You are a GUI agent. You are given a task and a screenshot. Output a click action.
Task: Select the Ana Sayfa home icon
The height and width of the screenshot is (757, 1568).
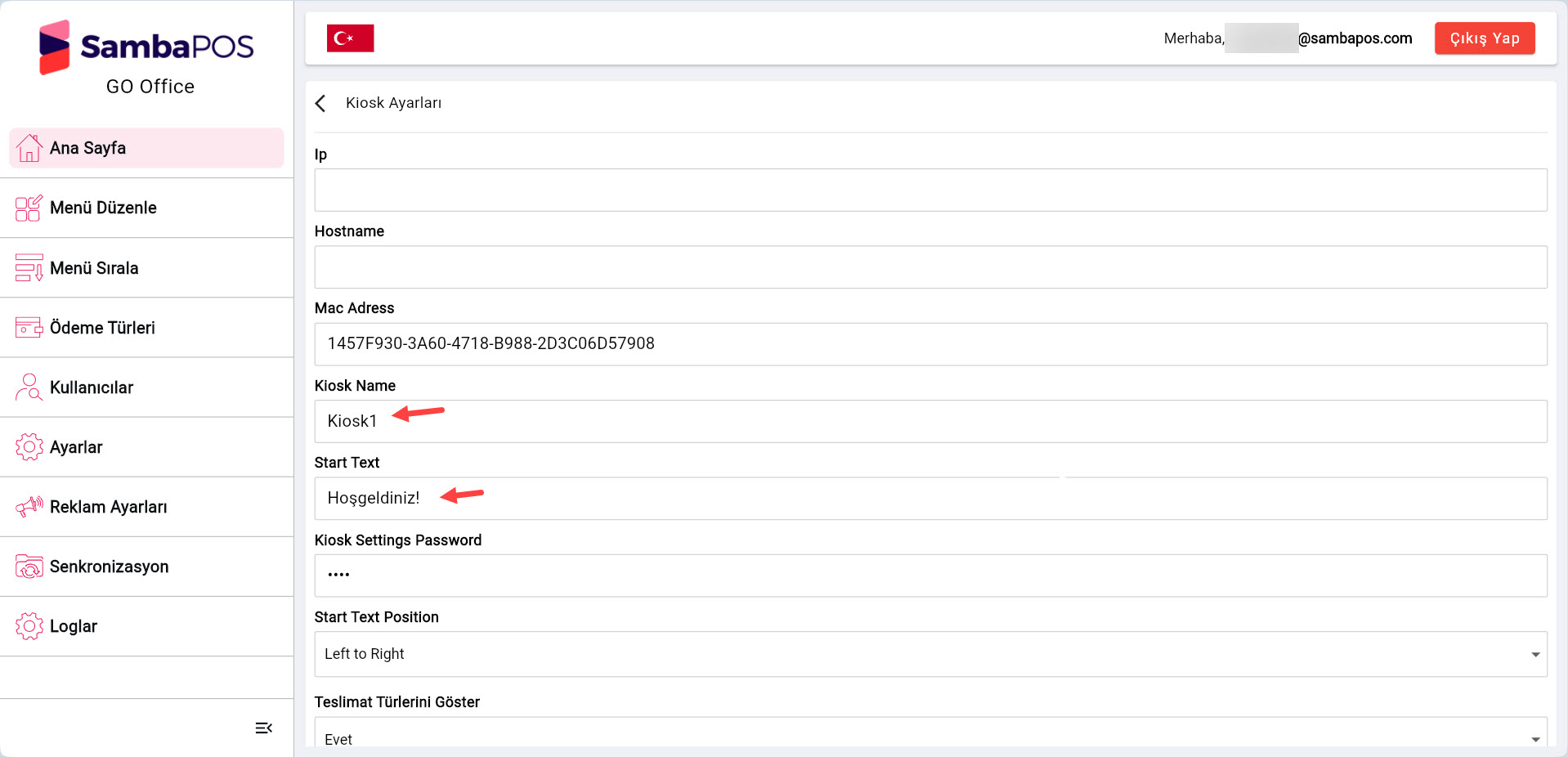click(x=29, y=148)
